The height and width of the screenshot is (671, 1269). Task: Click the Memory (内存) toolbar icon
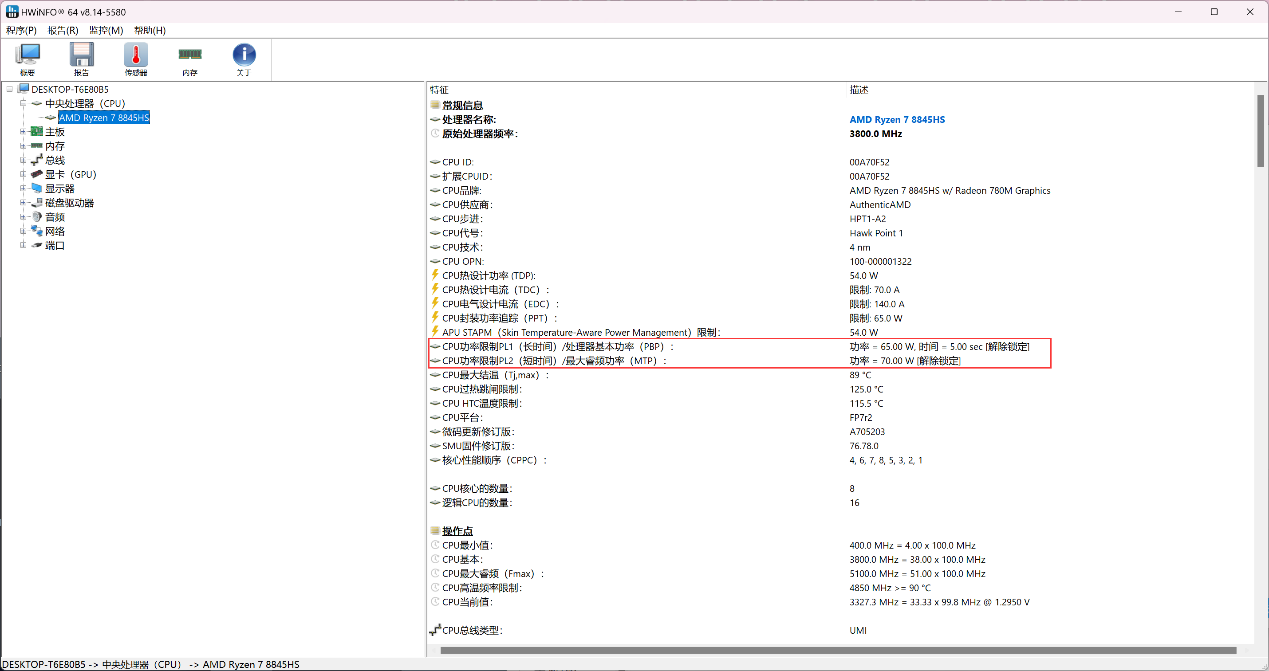[190, 58]
